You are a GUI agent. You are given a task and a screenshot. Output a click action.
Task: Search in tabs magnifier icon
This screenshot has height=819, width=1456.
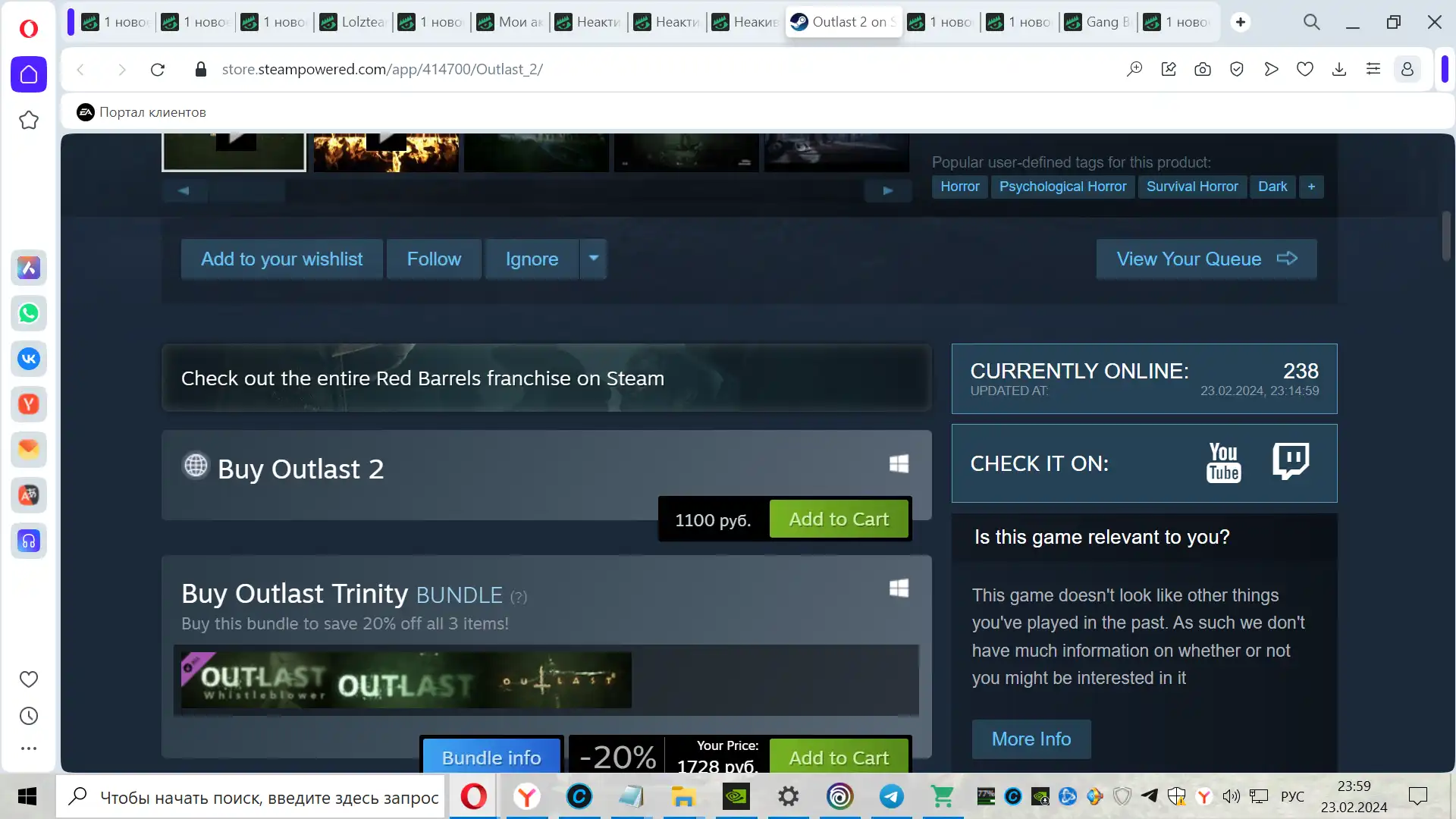coord(1312,22)
